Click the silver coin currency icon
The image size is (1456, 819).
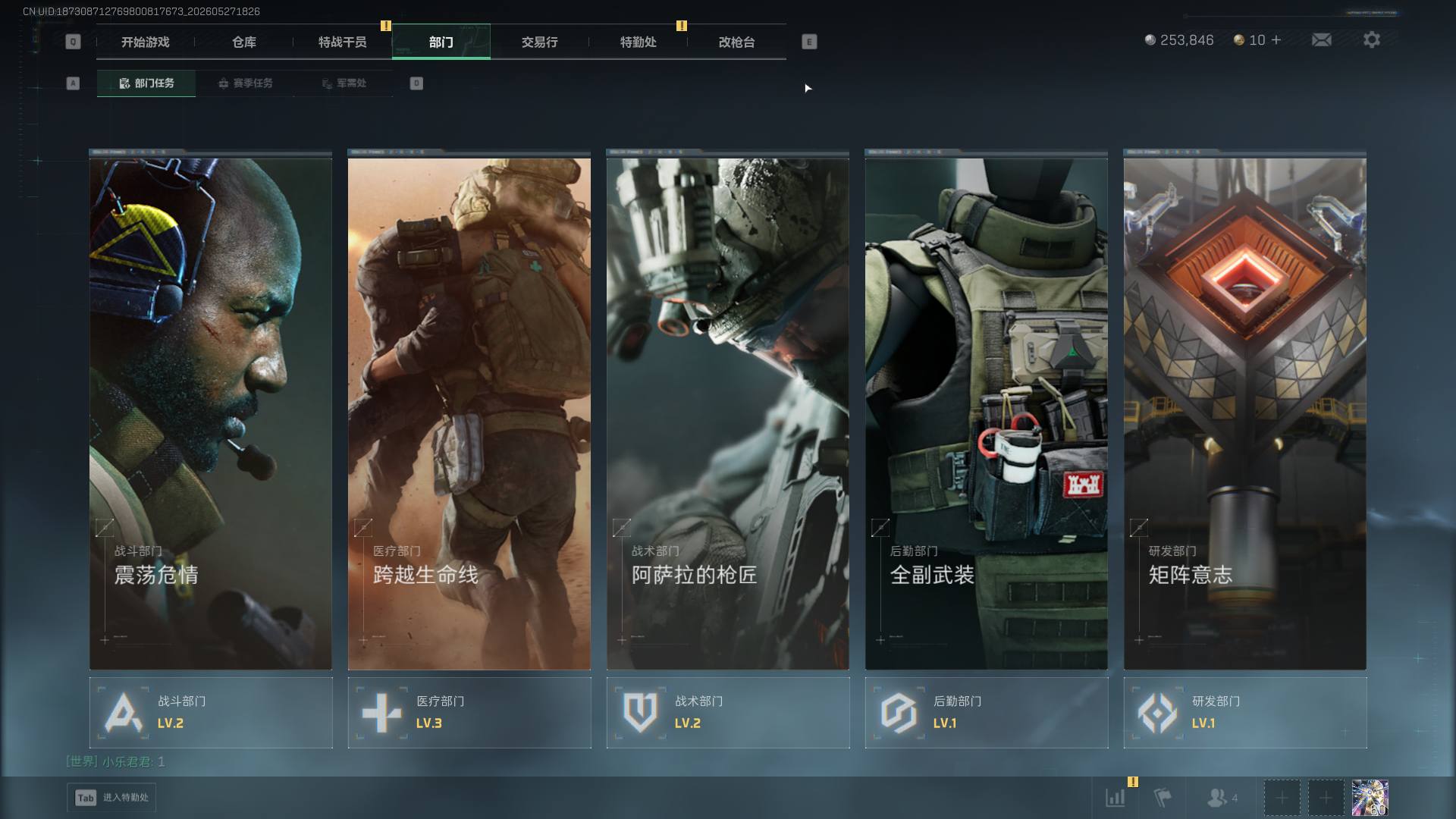pyautogui.click(x=1150, y=40)
